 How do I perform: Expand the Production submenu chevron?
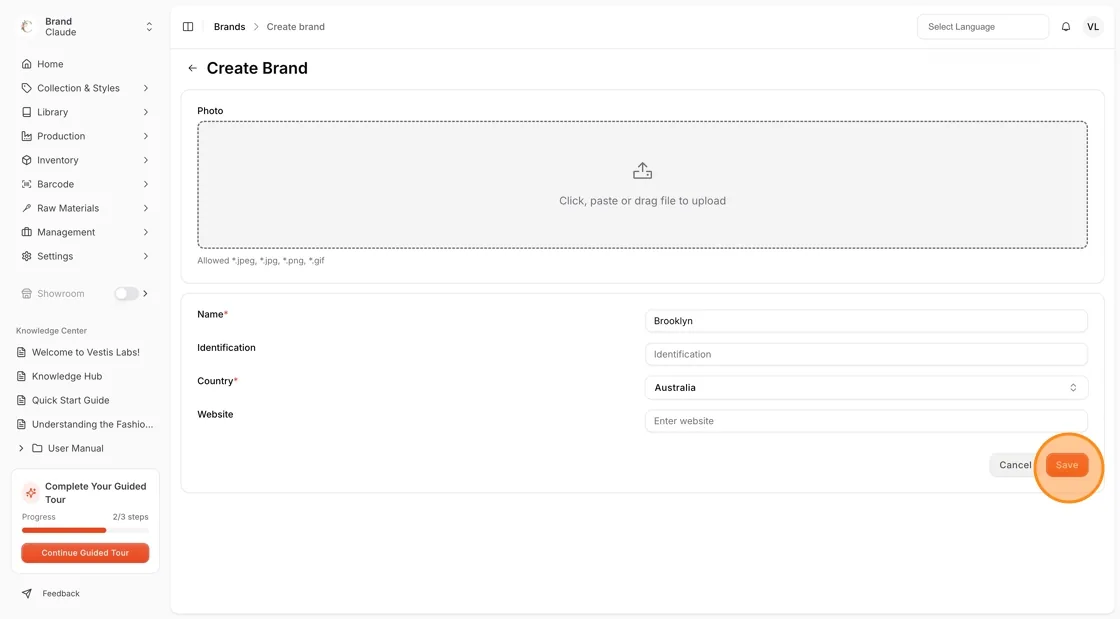(x=146, y=136)
